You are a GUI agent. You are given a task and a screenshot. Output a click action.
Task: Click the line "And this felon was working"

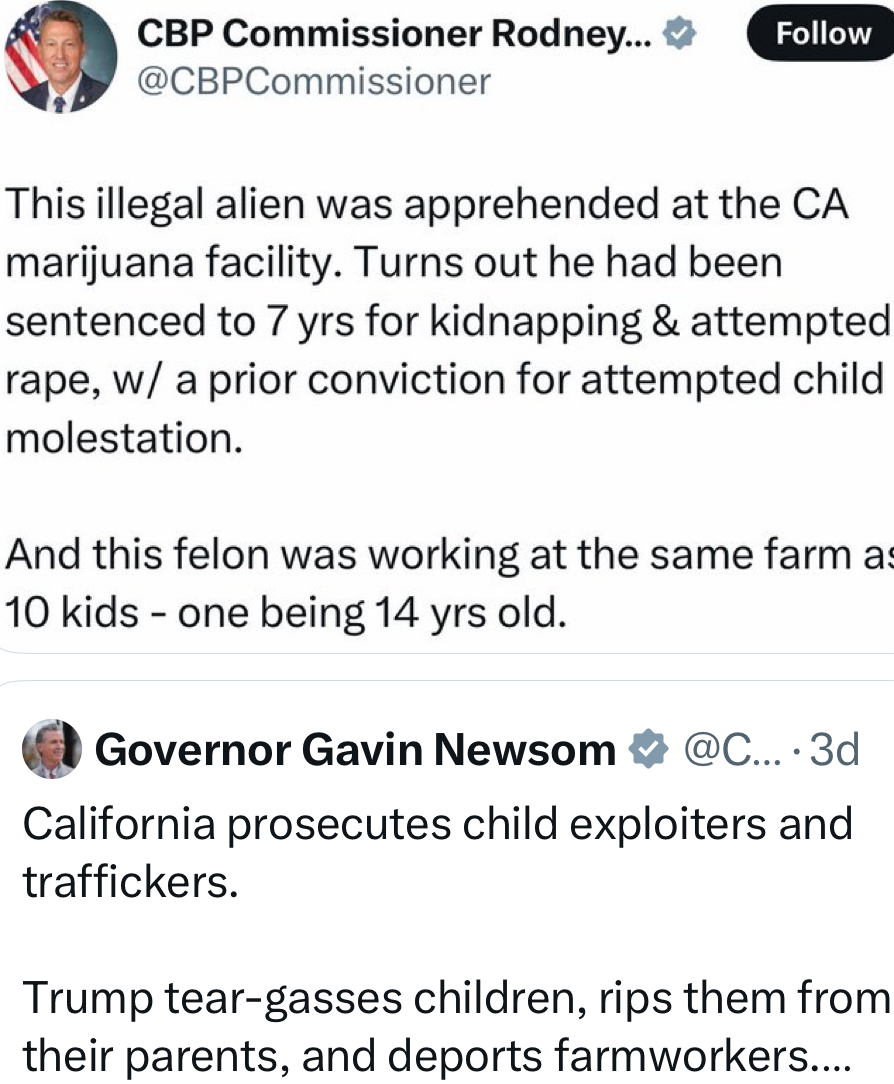point(447,553)
